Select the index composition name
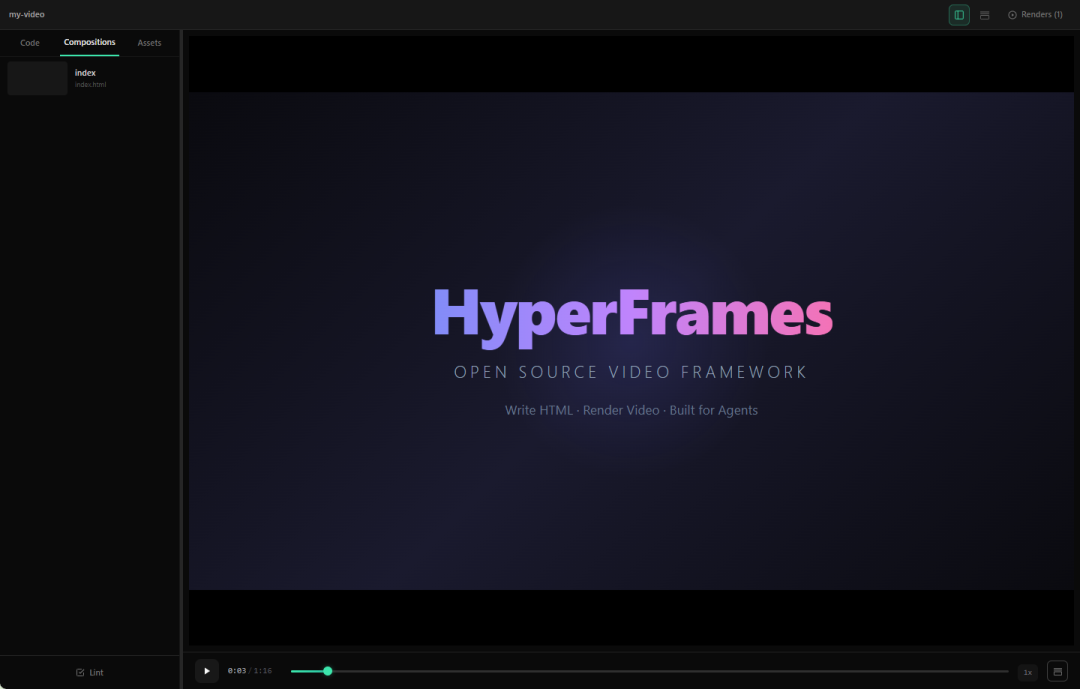This screenshot has width=1080, height=689. point(85,73)
